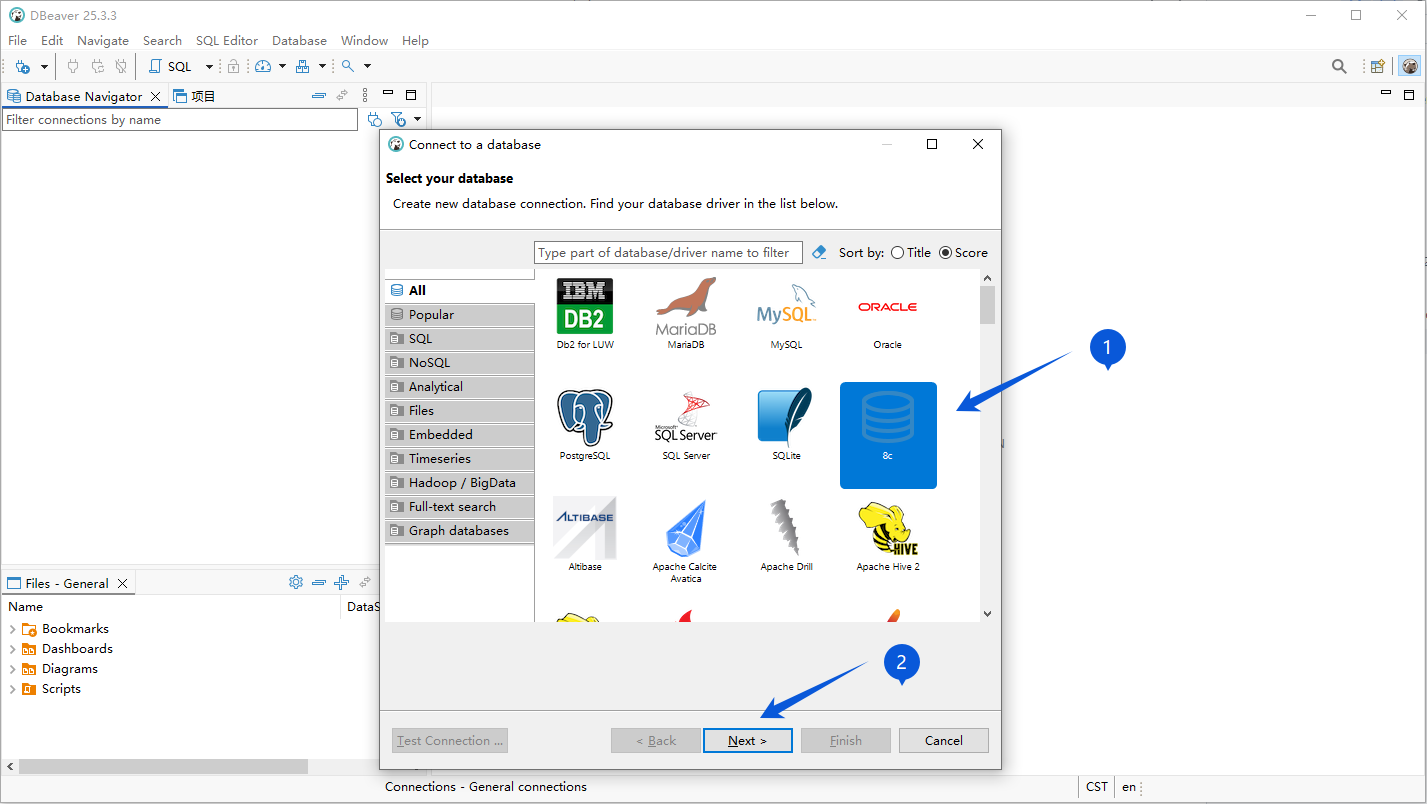
Task: Click the driver list vertical scrollbar thumb
Action: [x=988, y=305]
